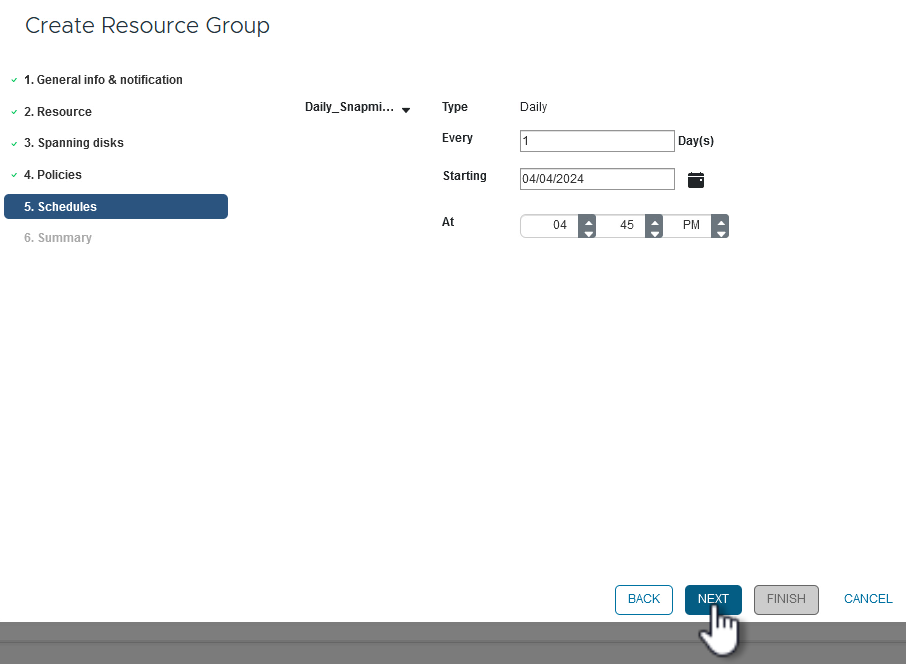906x664 pixels.
Task: Open the Starting date calendar picker
Action: click(x=696, y=180)
